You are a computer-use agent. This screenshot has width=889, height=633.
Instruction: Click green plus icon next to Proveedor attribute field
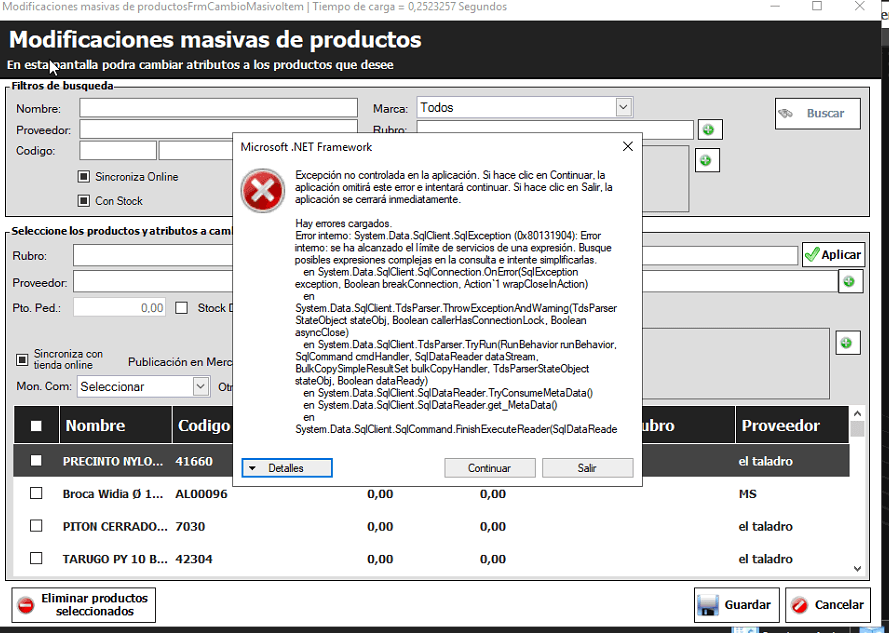coord(848,282)
